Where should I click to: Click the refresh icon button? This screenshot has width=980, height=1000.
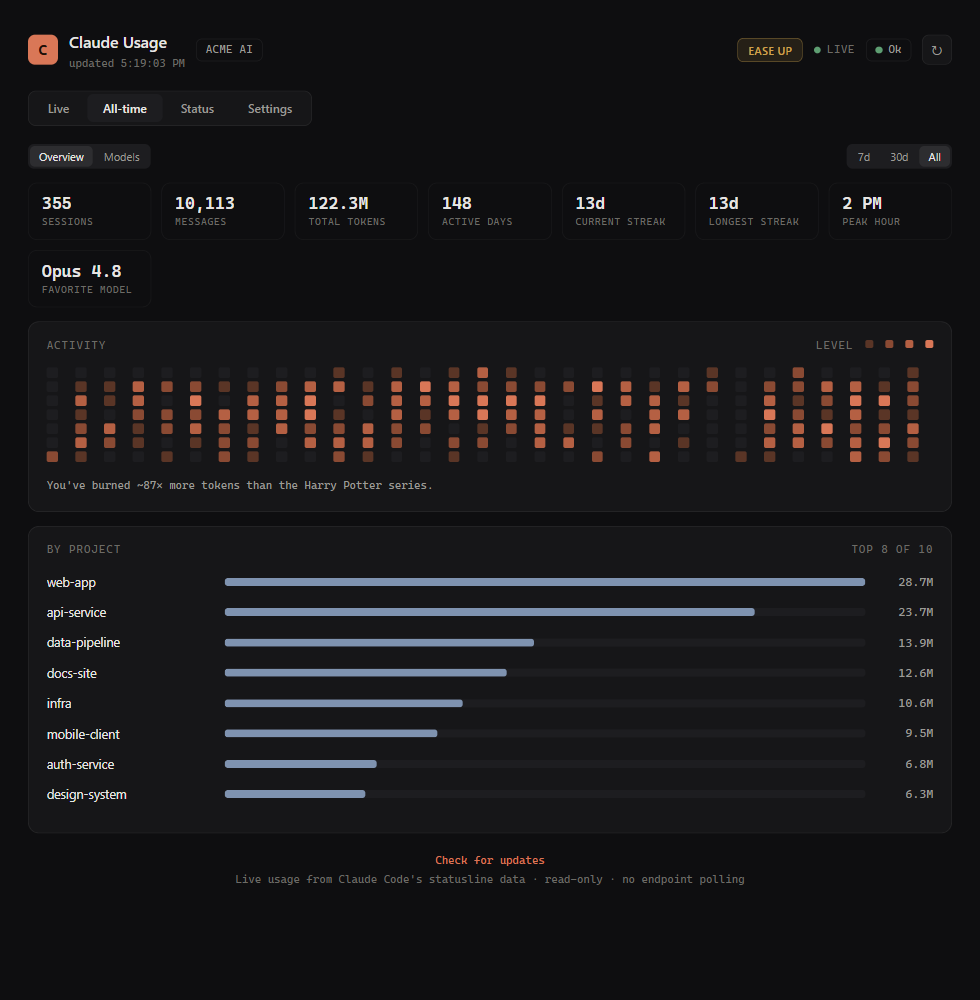(937, 50)
